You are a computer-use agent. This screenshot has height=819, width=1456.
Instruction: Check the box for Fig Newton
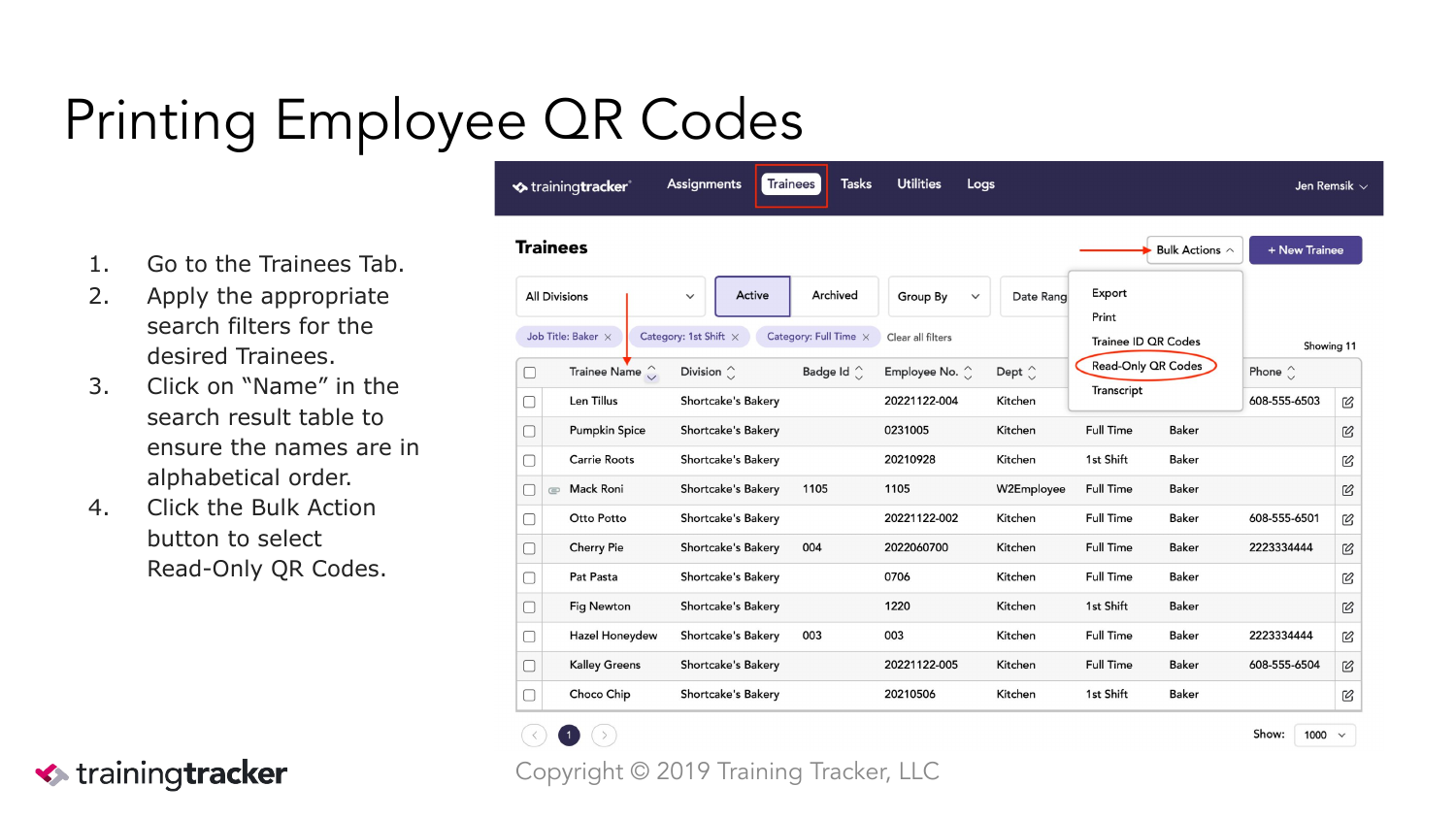pyautogui.click(x=529, y=607)
